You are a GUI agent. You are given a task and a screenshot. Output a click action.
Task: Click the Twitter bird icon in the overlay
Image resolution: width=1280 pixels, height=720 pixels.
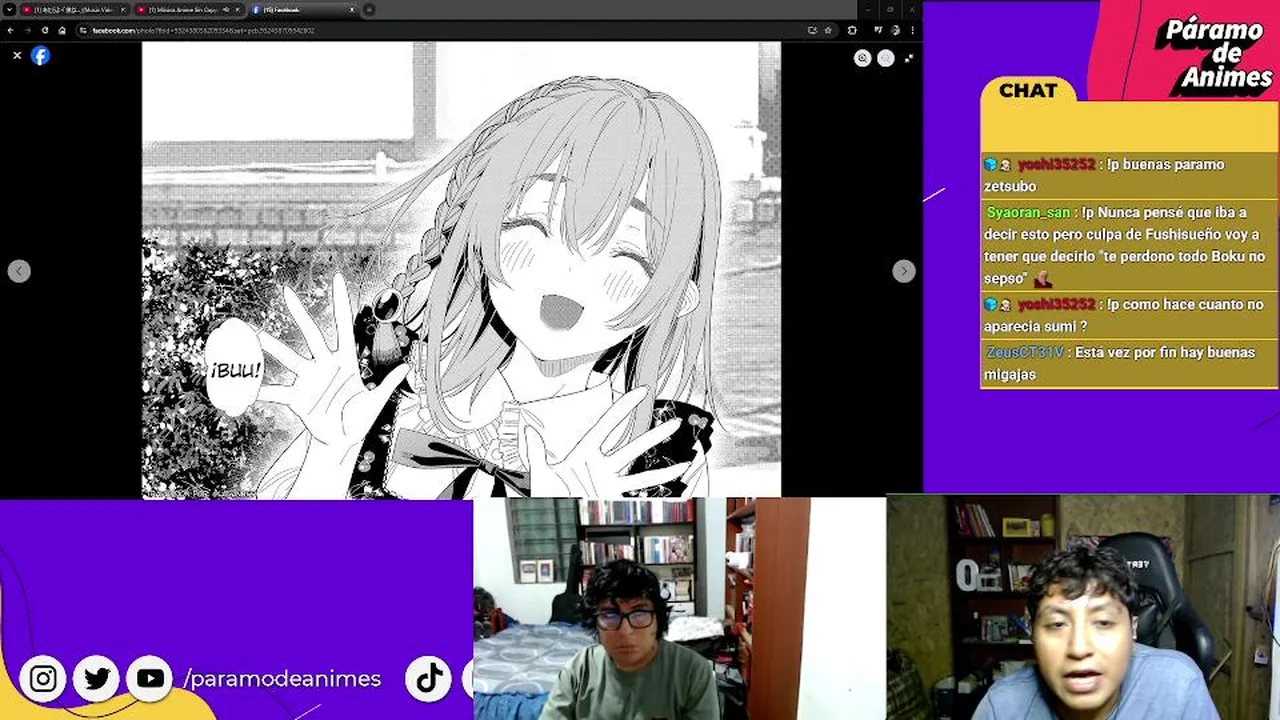click(x=97, y=679)
